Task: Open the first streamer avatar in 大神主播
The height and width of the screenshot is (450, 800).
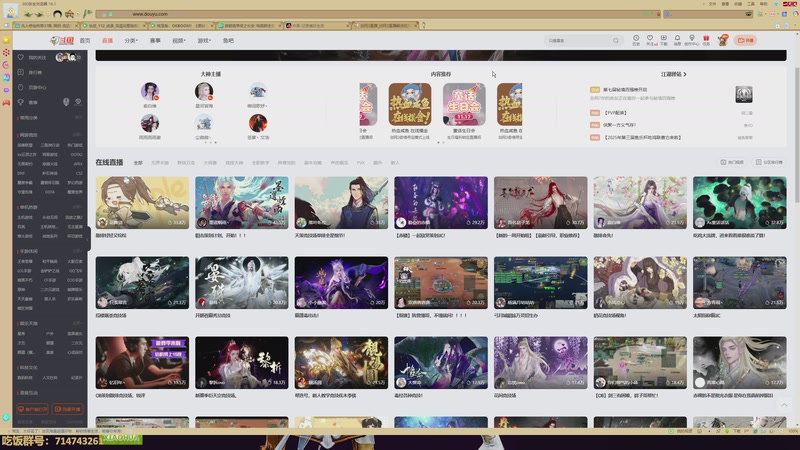Action: tap(150, 91)
